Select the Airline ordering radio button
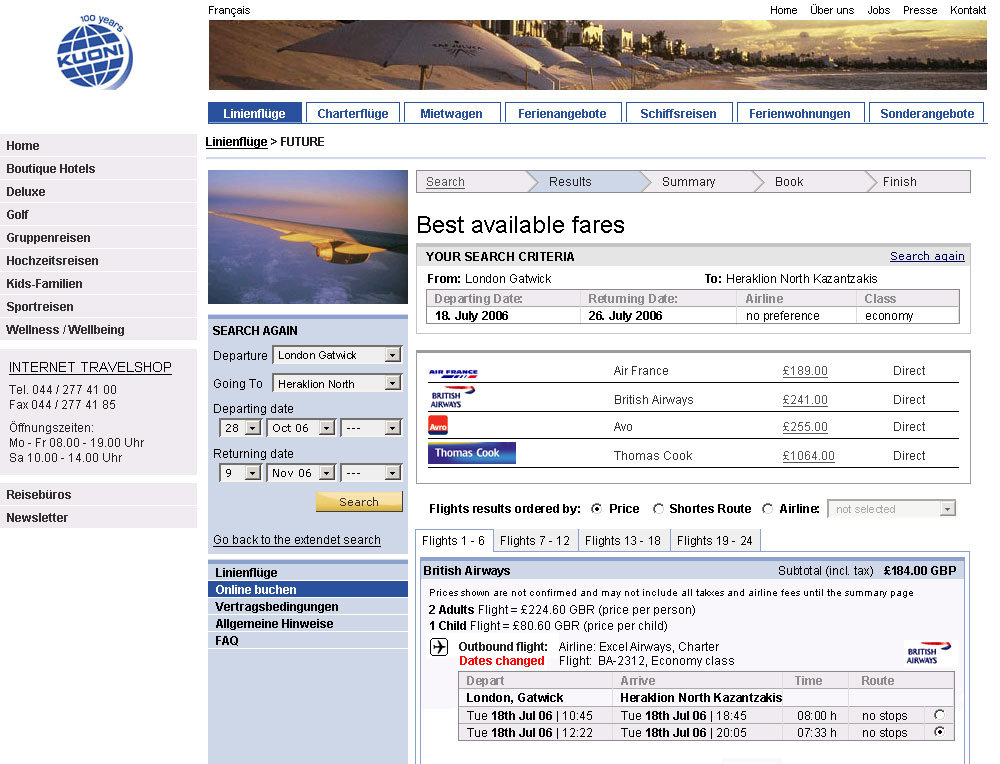 click(768, 508)
